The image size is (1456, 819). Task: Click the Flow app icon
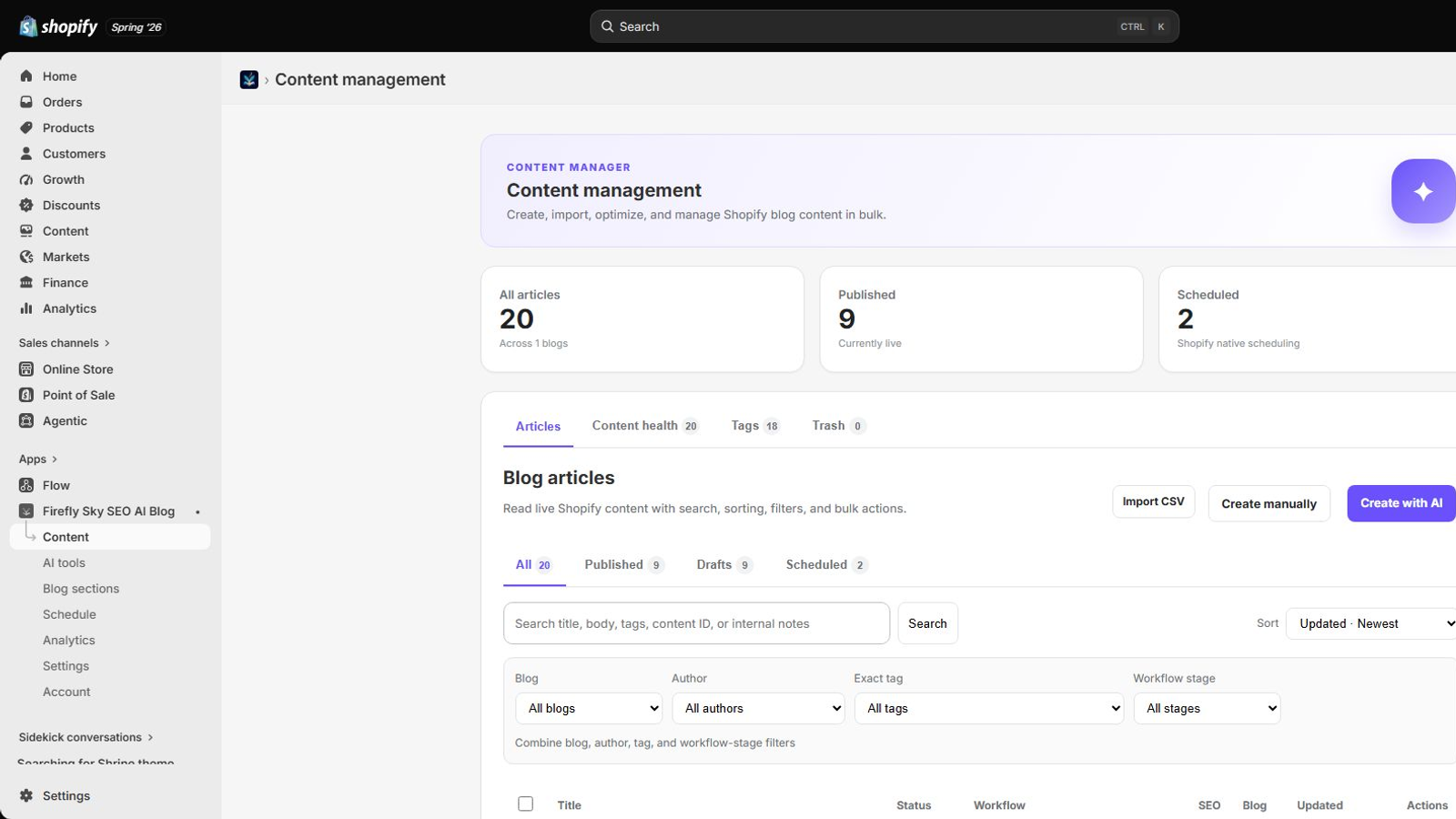pyautogui.click(x=26, y=485)
